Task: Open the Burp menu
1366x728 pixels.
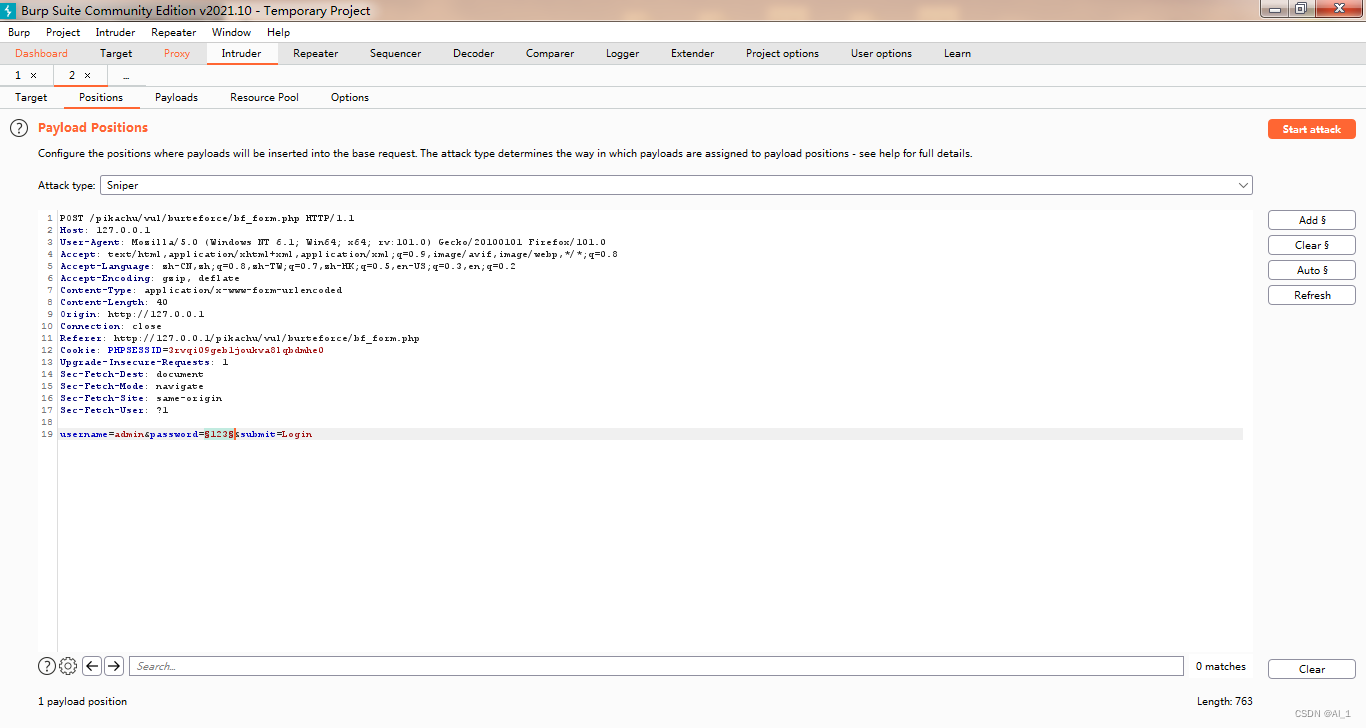Action: click(19, 32)
